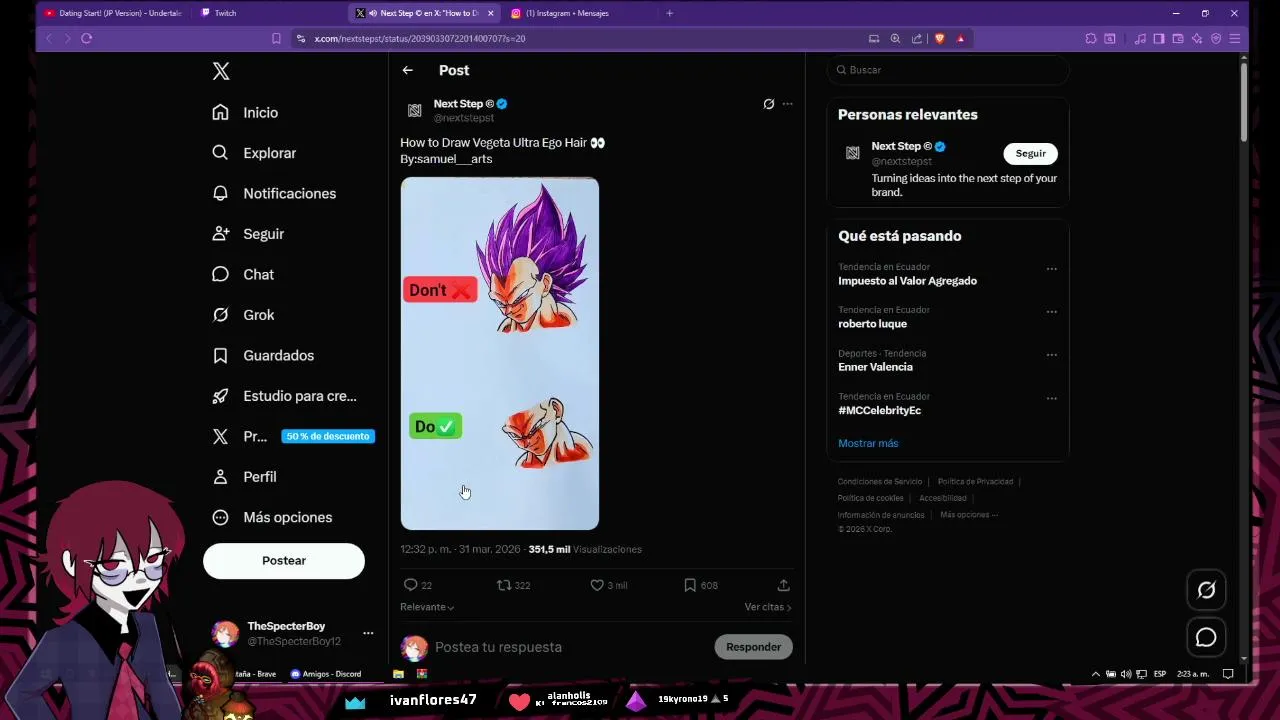Image resolution: width=1280 pixels, height=720 pixels.
Task: Open the #MCCelebrityEc trend
Action: (x=879, y=410)
